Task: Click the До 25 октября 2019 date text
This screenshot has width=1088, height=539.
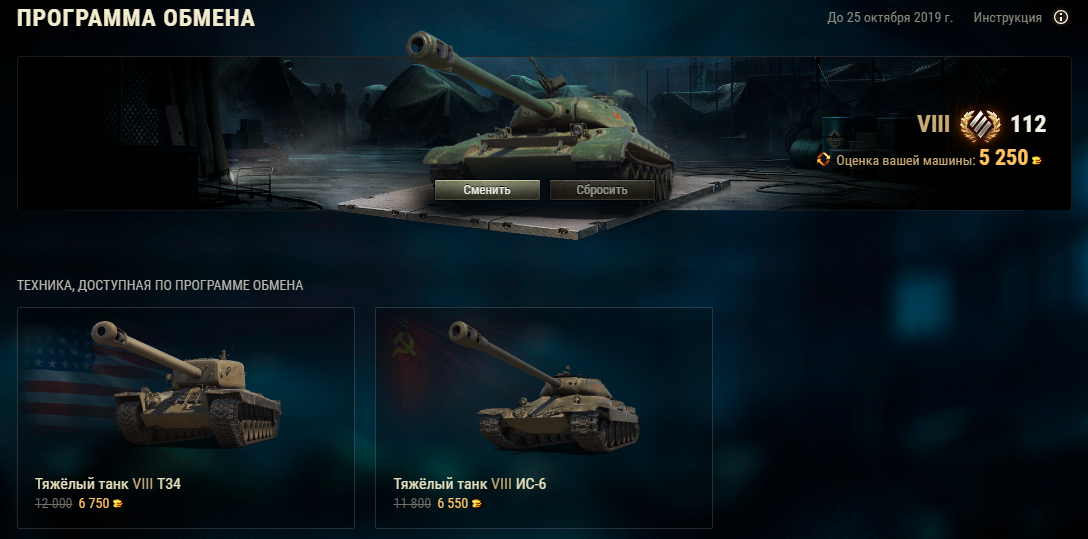Action: click(x=890, y=18)
